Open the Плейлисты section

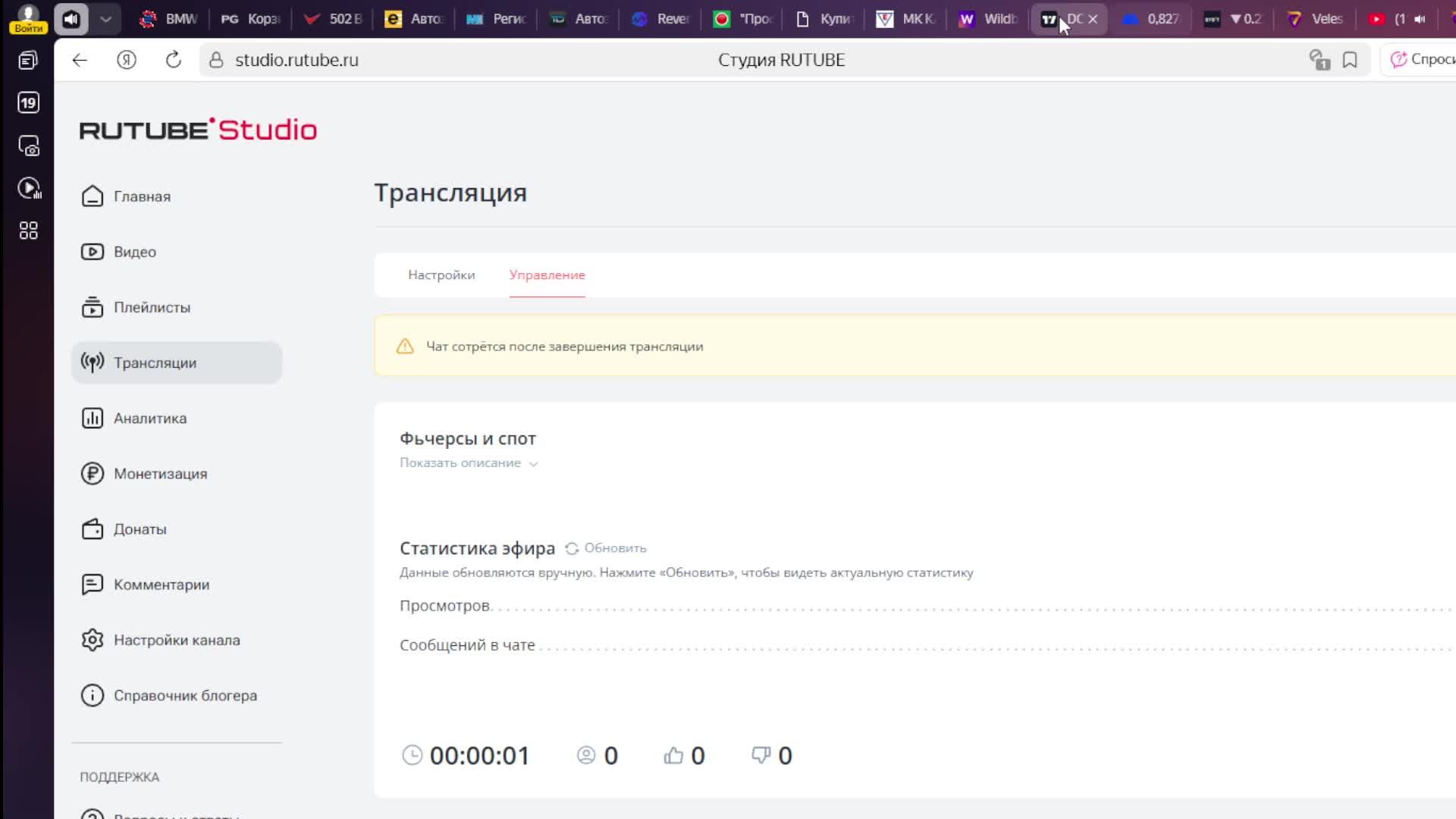(151, 307)
